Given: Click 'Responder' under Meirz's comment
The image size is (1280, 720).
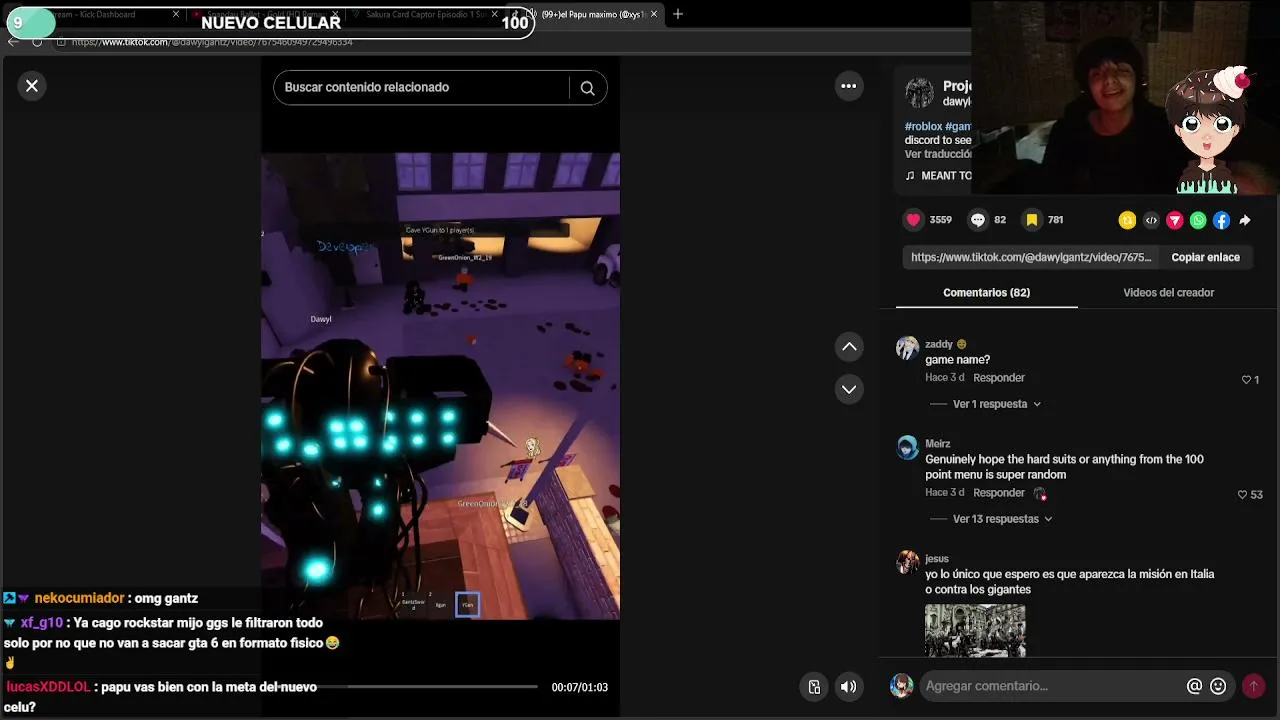Looking at the screenshot, I should pos(999,493).
